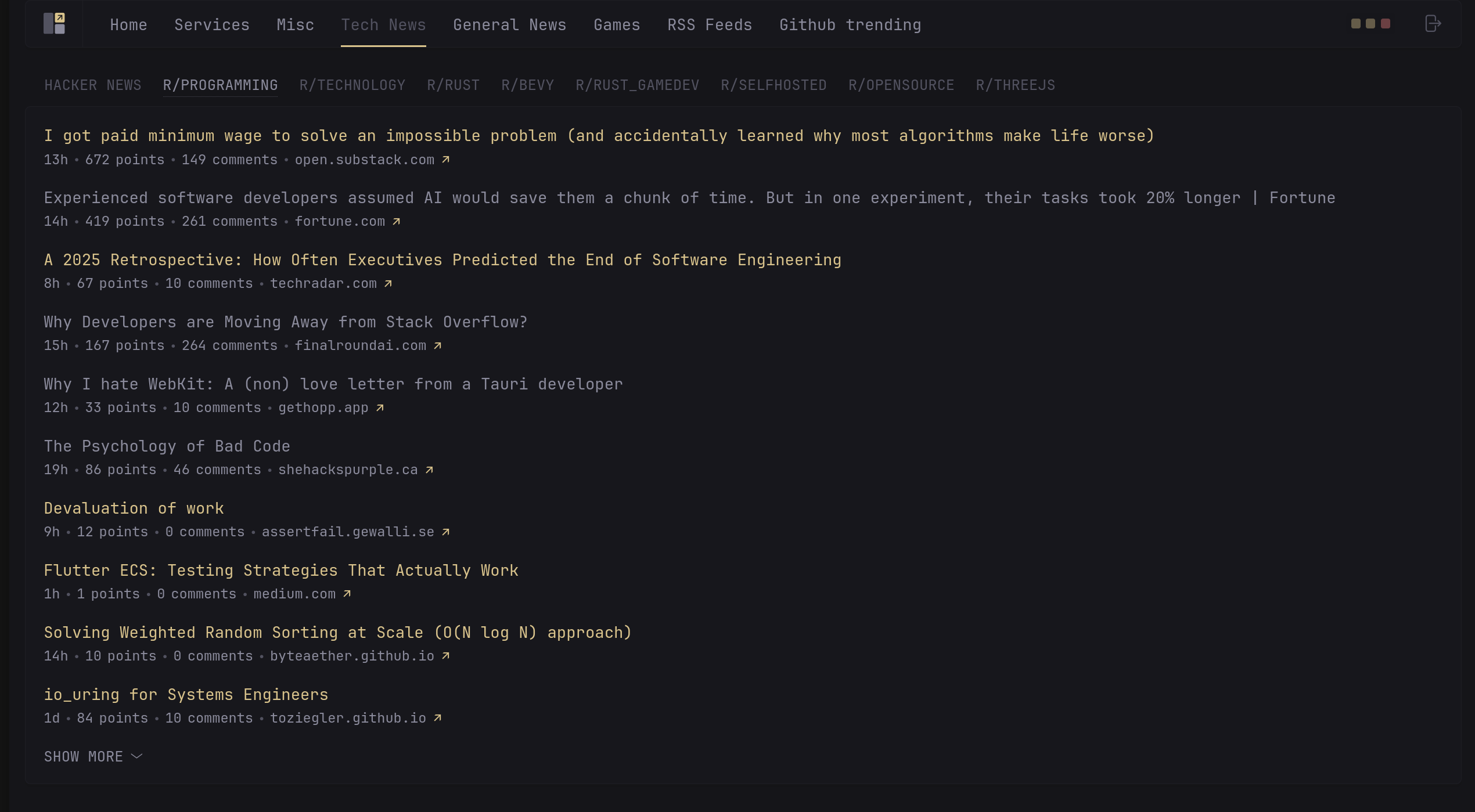Click external link arrow beside techradar.com

pyautogui.click(x=388, y=283)
